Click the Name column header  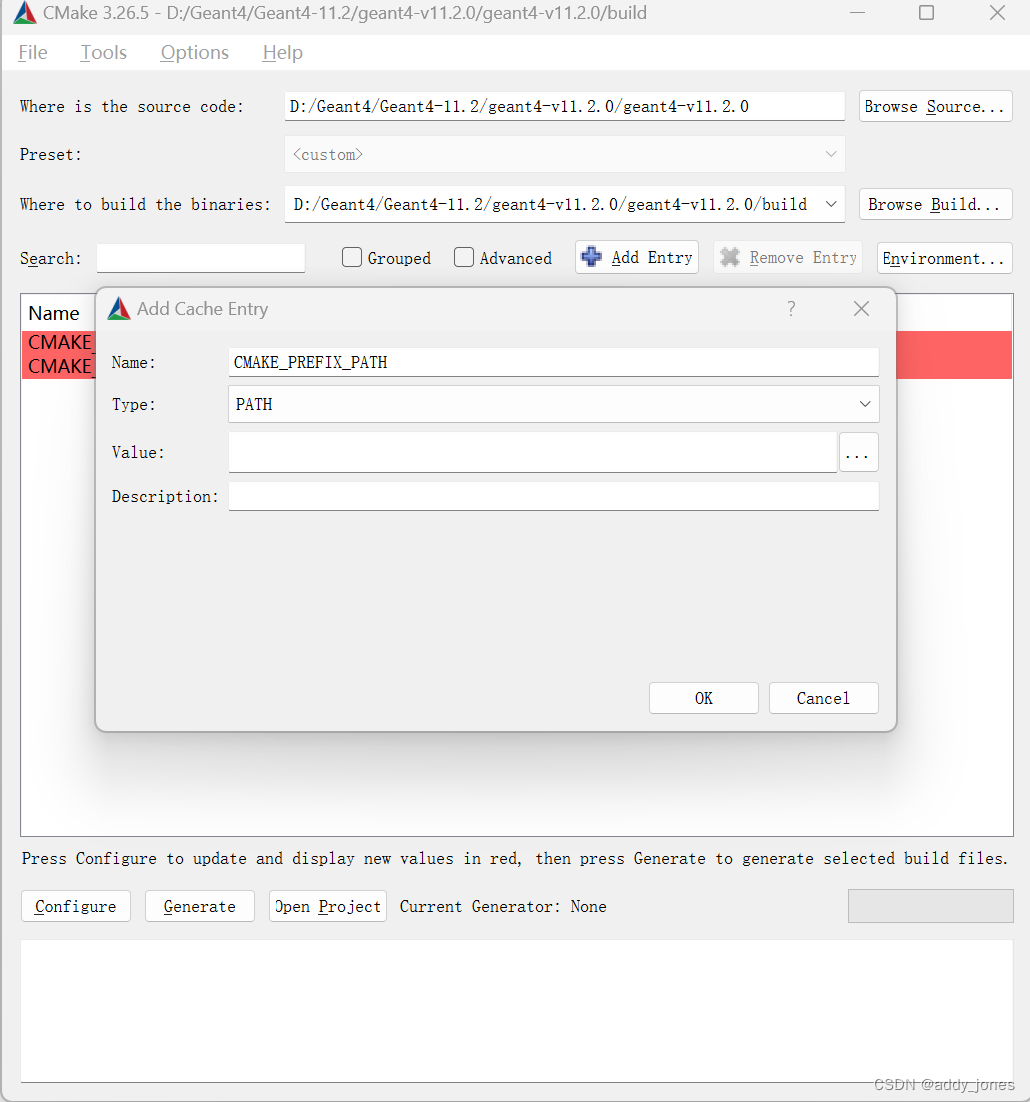point(54,313)
